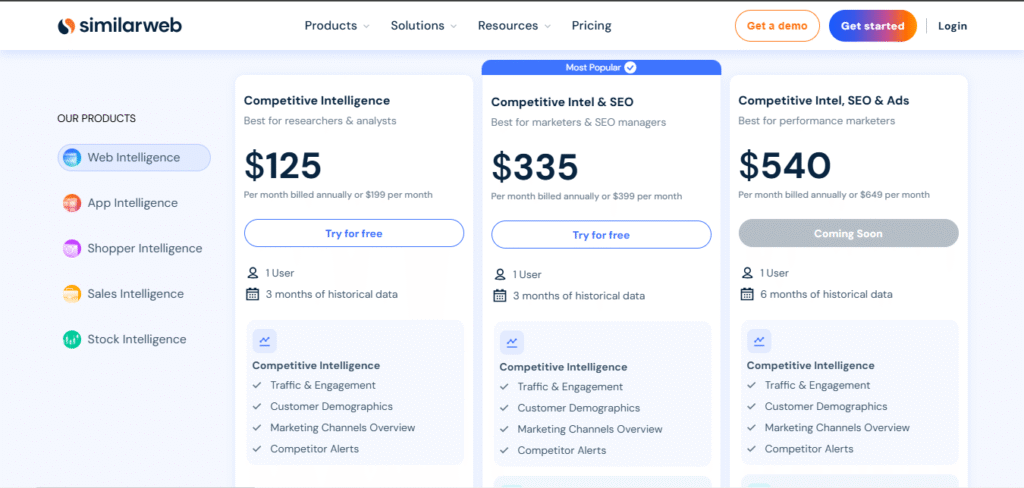Try the $125 Competitive Intelligence plan for free

point(354,233)
